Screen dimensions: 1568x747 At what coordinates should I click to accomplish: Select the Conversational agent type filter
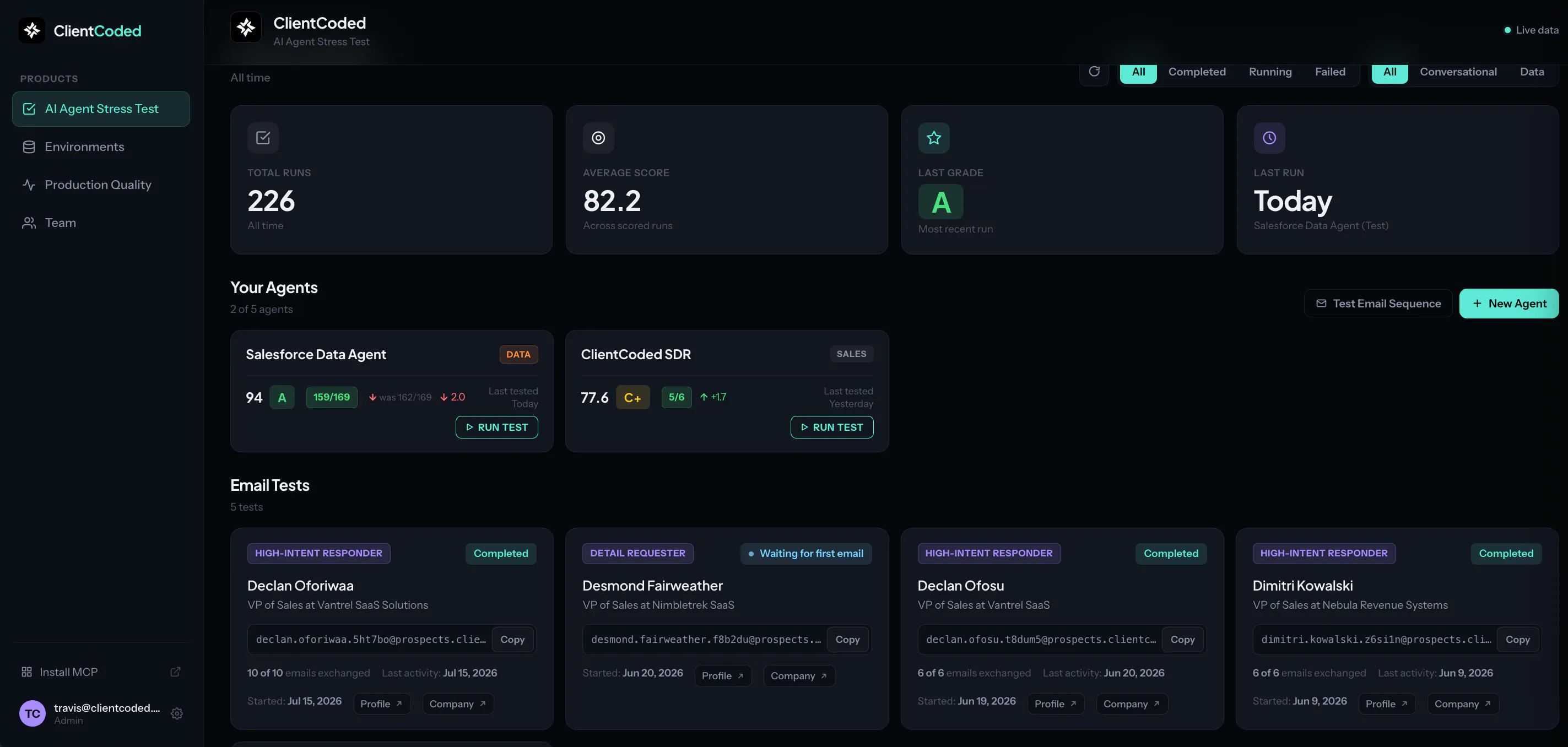click(x=1458, y=72)
